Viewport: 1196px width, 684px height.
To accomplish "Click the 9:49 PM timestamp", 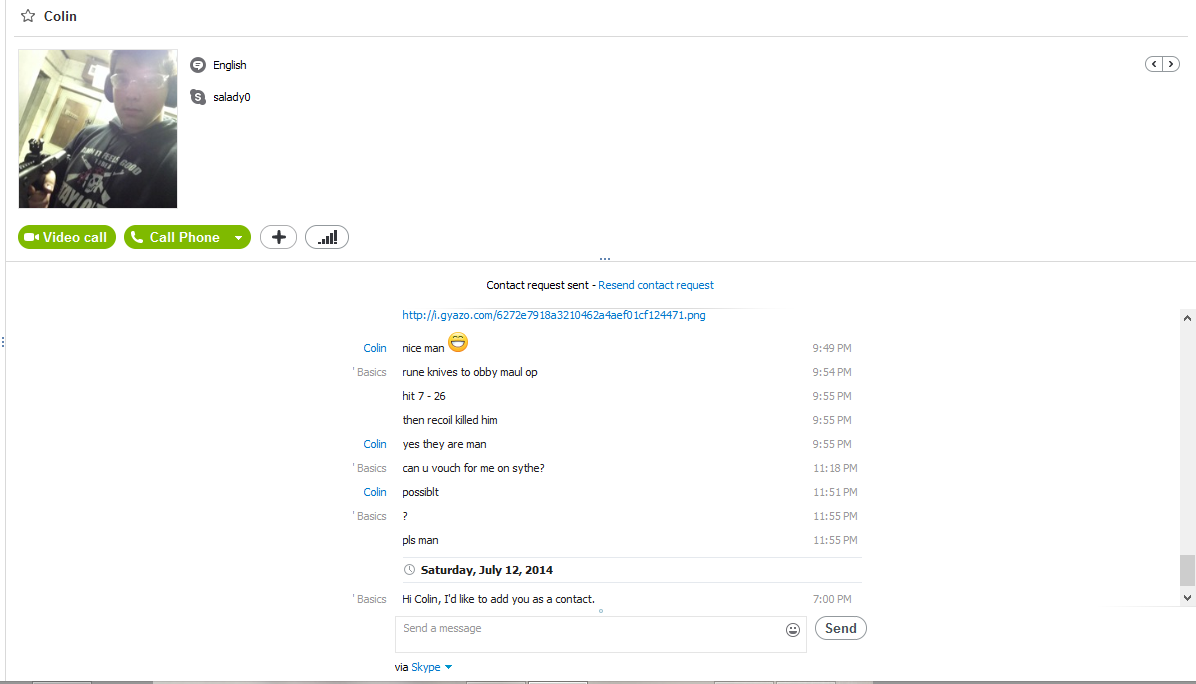I will pyautogui.click(x=831, y=348).
